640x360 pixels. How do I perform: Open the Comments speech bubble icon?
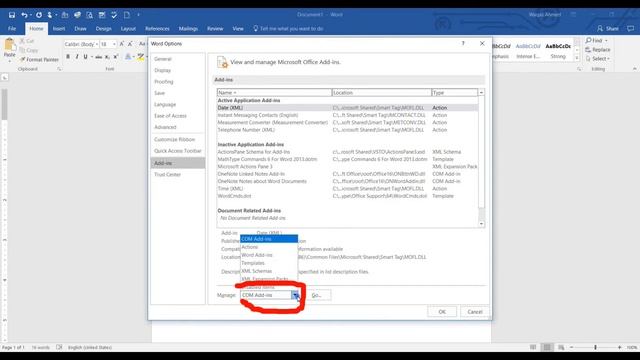pyautogui.click(x=631, y=29)
